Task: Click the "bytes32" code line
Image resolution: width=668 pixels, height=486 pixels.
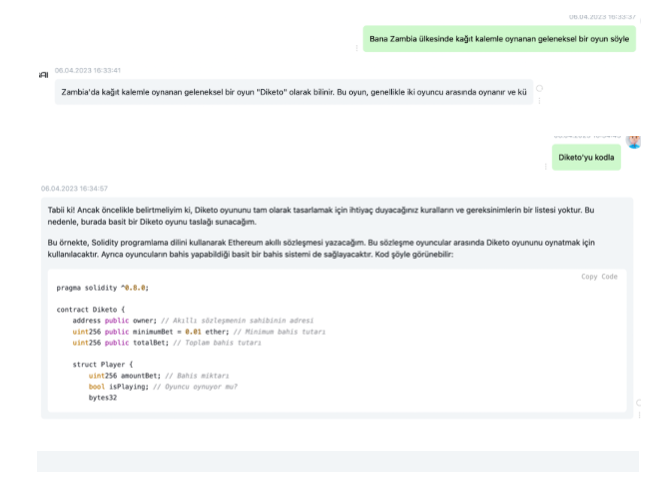Action: pos(103,398)
